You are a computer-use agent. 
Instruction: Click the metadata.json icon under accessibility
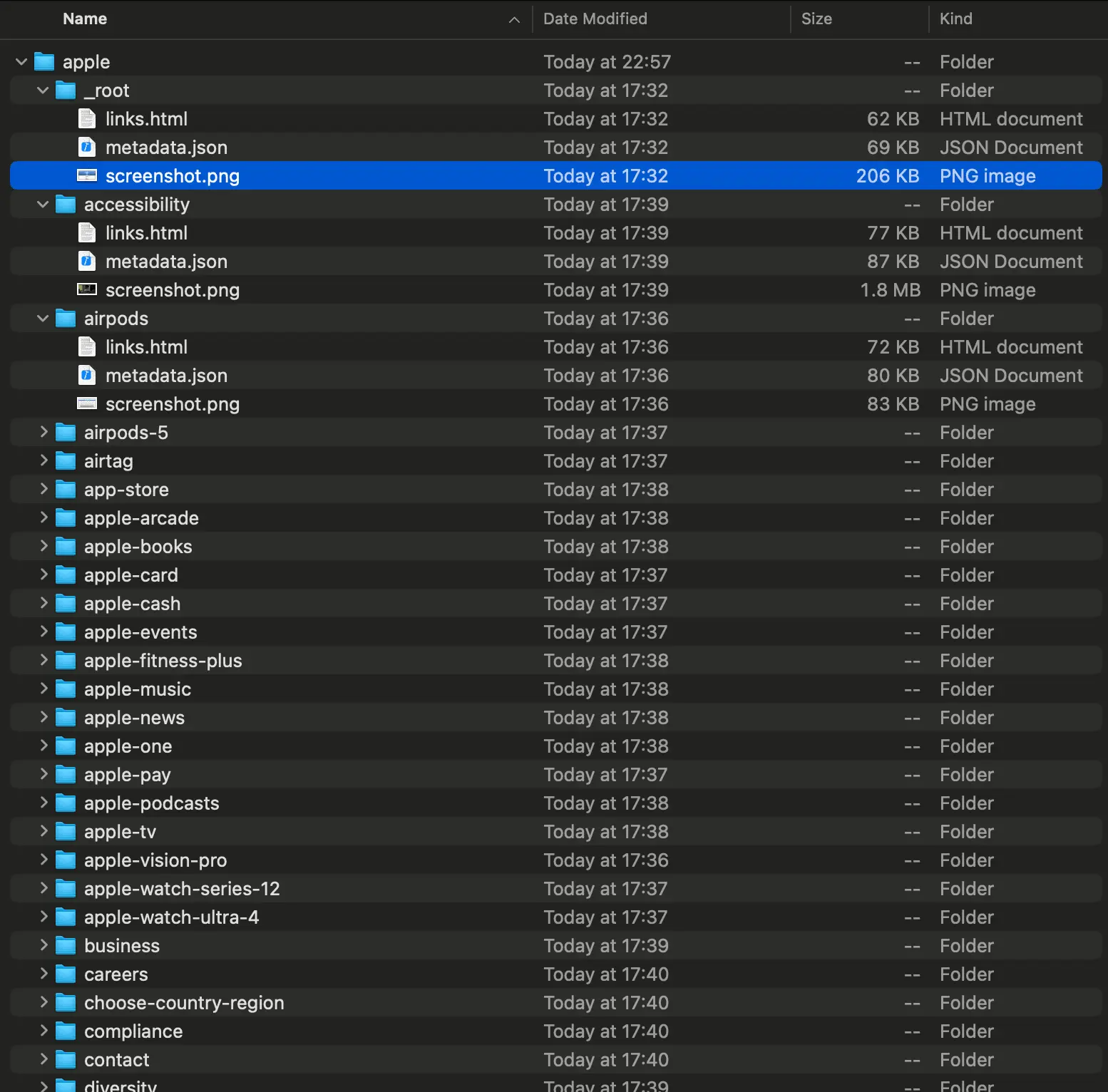[87, 262]
